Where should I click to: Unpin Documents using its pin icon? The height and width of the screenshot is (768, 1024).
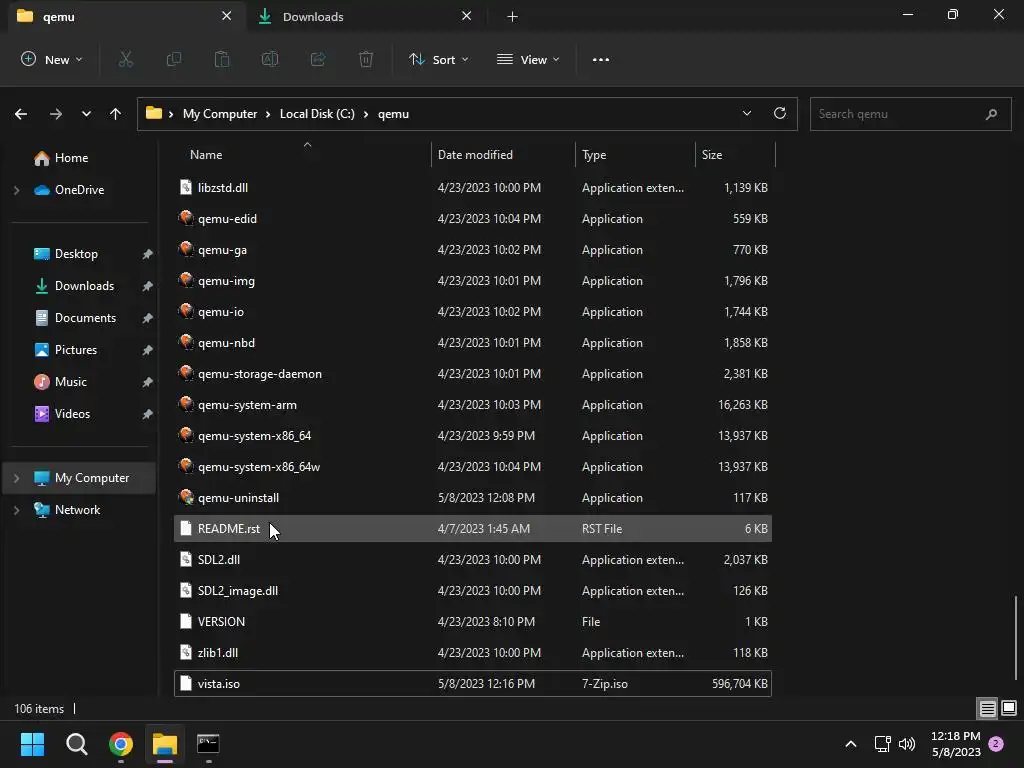(x=148, y=318)
